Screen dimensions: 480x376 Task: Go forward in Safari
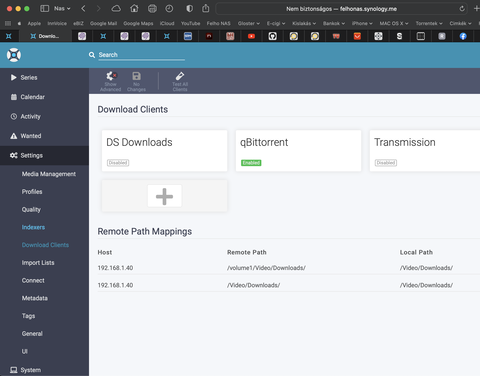(98, 9)
